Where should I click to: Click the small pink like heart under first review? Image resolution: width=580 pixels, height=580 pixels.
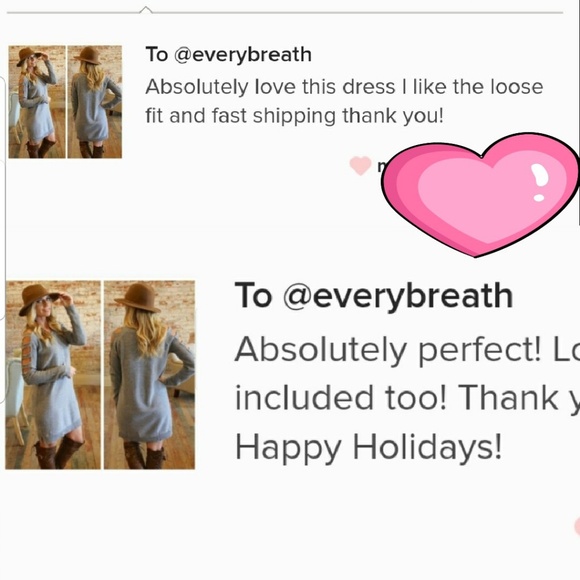tap(360, 165)
